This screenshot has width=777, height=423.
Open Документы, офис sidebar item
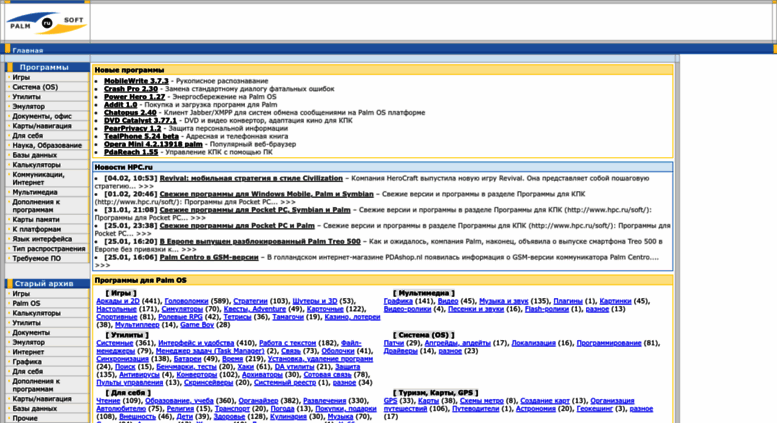coord(42,116)
